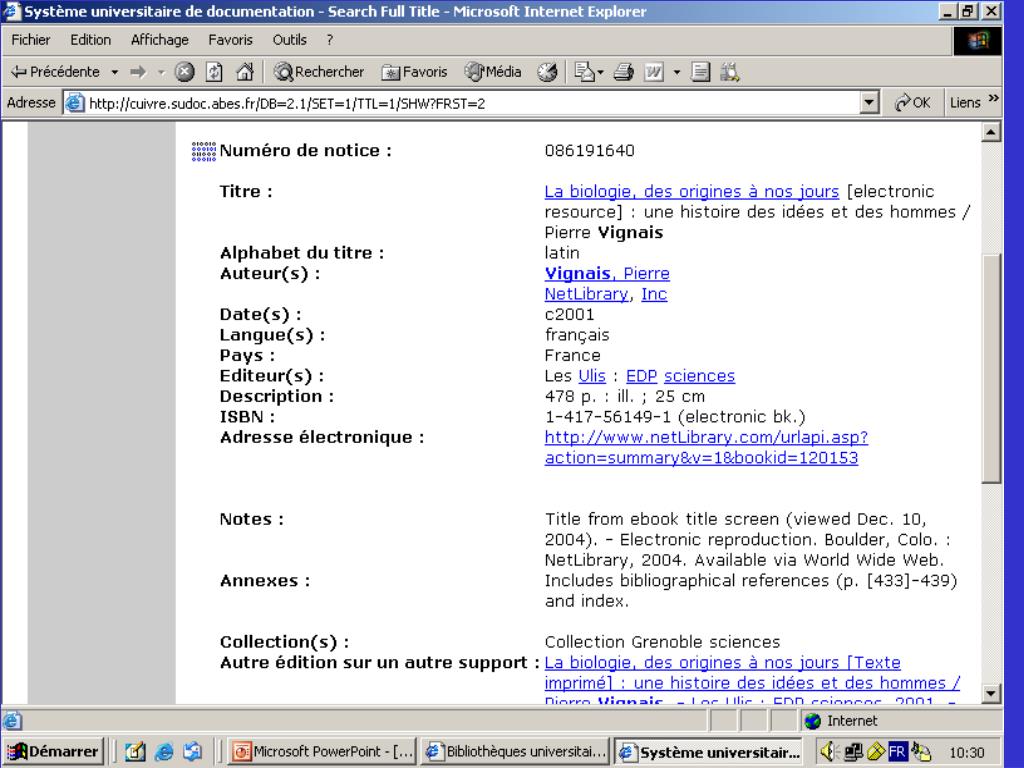Switch to Microsoft PowerPoint taskbar window
This screenshot has height=768, width=1024.
(x=323, y=752)
